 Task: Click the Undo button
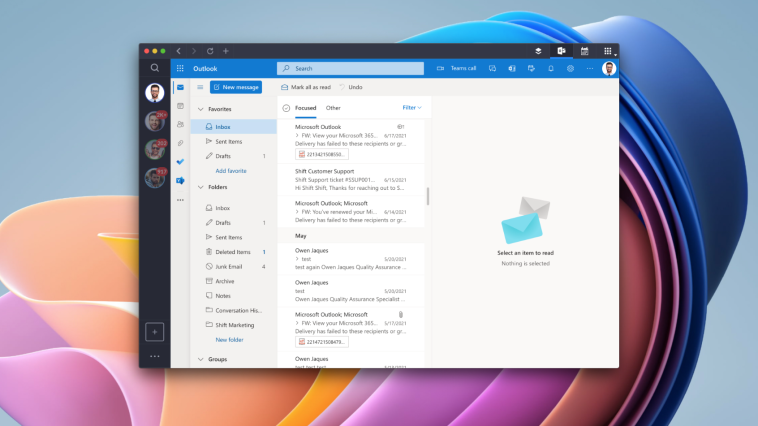coord(351,87)
